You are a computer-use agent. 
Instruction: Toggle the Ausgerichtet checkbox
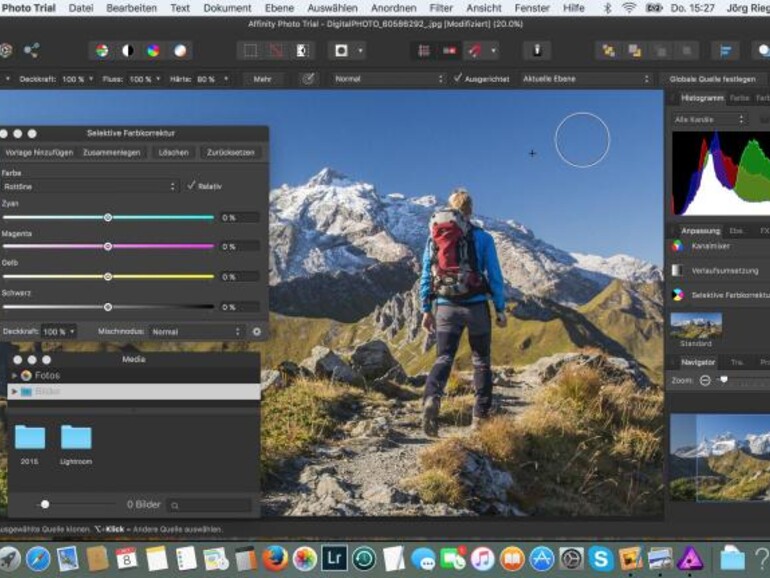[x=458, y=78]
